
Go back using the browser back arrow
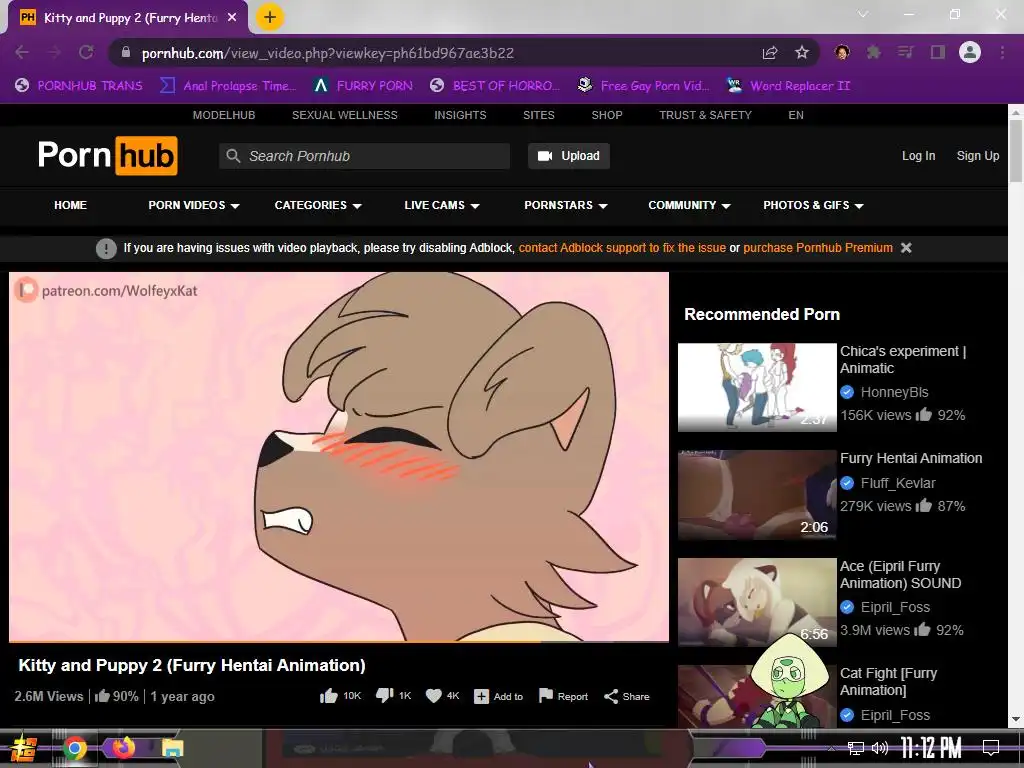[x=22, y=52]
